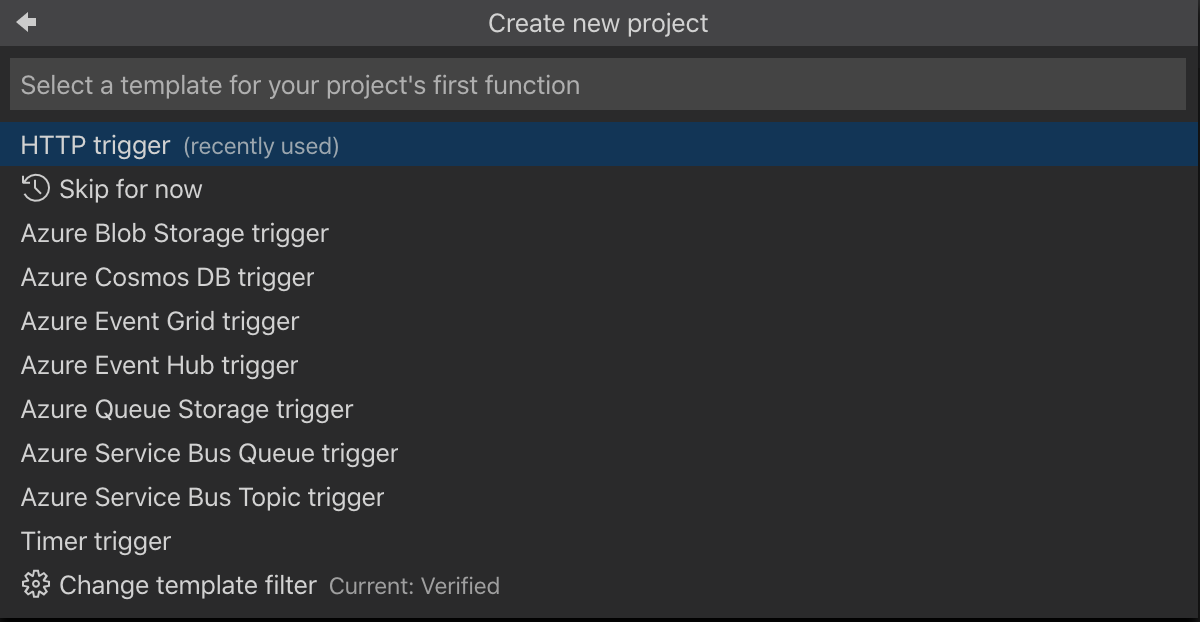Select HTTP trigger template
Image resolution: width=1200 pixels, height=622 pixels.
95,145
